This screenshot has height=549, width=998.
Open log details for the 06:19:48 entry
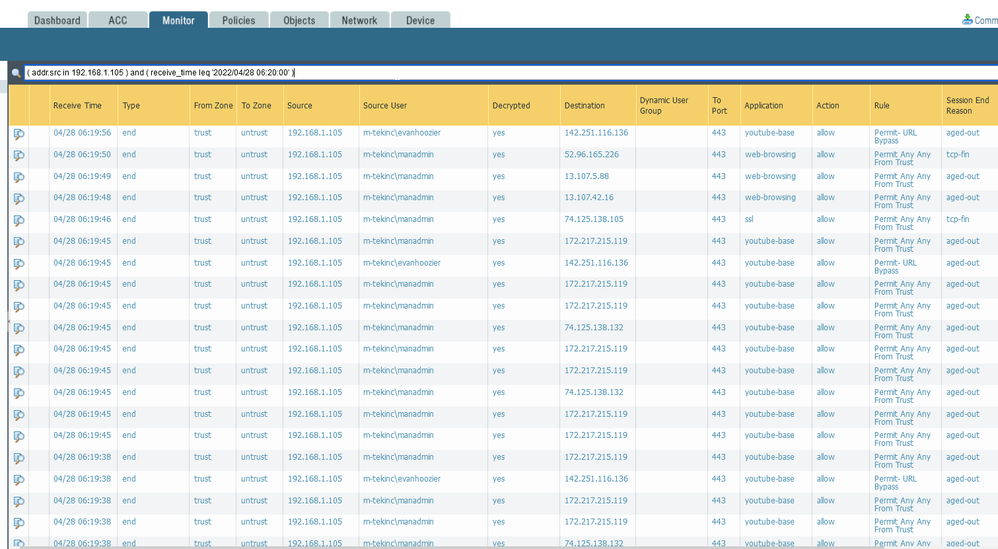pos(19,199)
